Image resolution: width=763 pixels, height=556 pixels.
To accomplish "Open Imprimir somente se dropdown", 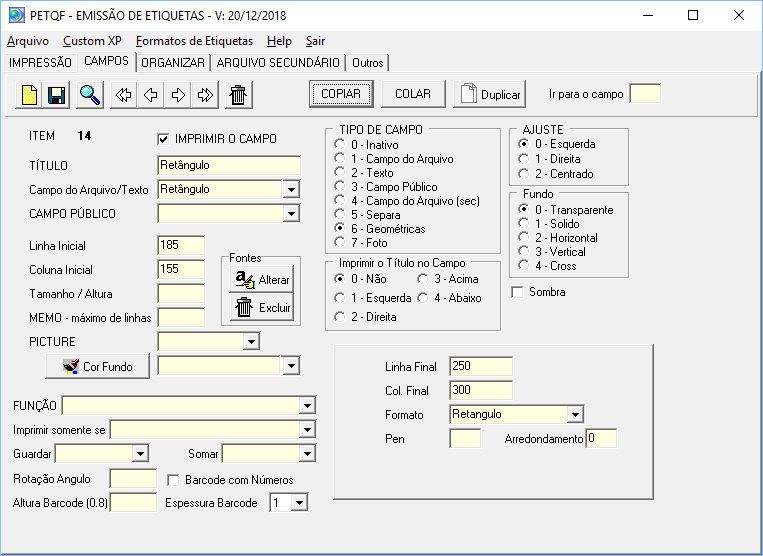I will (307, 430).
